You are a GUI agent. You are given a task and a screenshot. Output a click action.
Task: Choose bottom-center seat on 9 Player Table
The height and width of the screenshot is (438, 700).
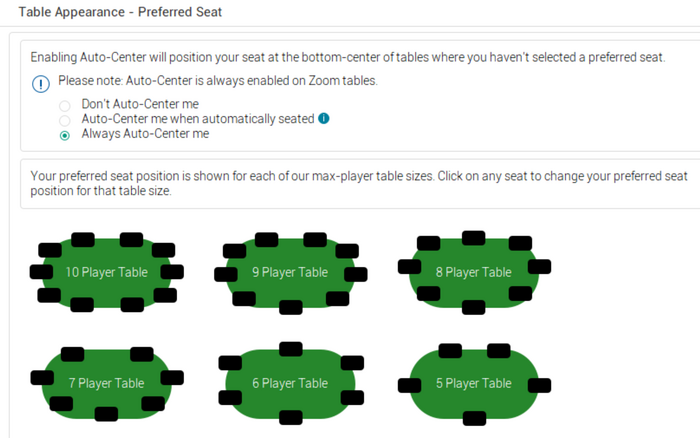click(290, 304)
